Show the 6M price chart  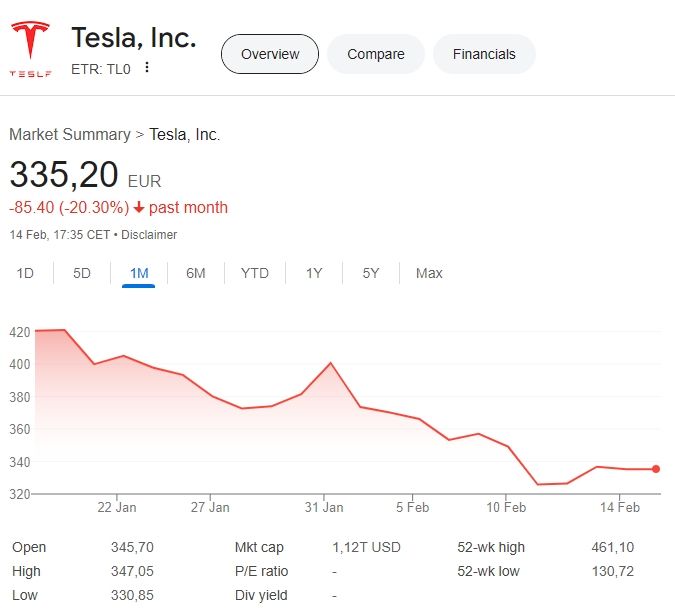[196, 273]
